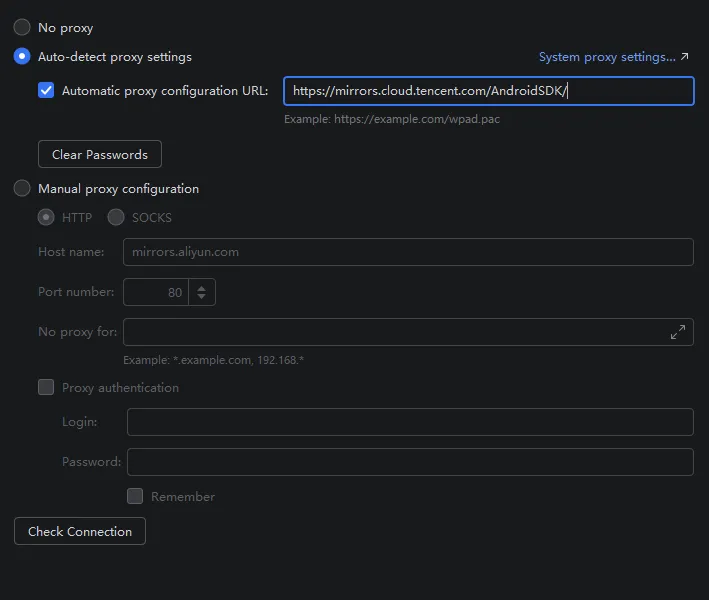Click the proxy configuration URL text field
This screenshot has width=709, height=600.
[x=488, y=91]
